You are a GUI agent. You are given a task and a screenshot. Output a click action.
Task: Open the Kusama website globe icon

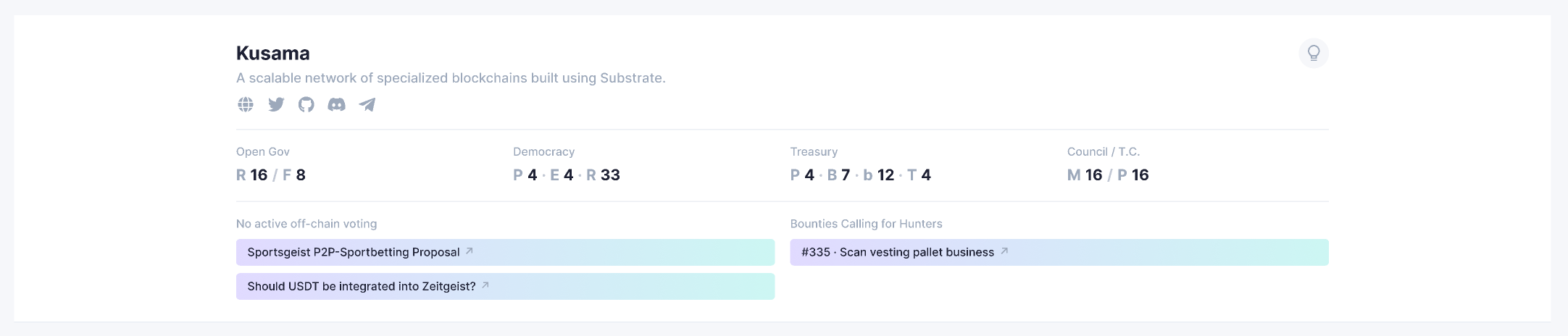tap(246, 104)
